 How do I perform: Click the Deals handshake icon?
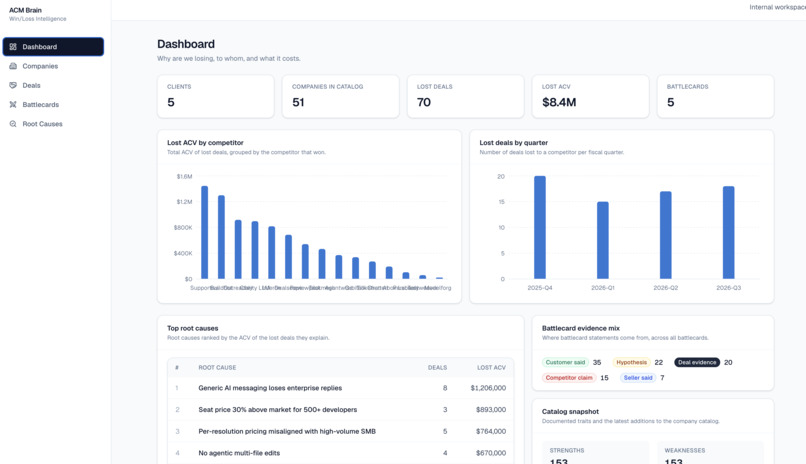click(x=13, y=85)
